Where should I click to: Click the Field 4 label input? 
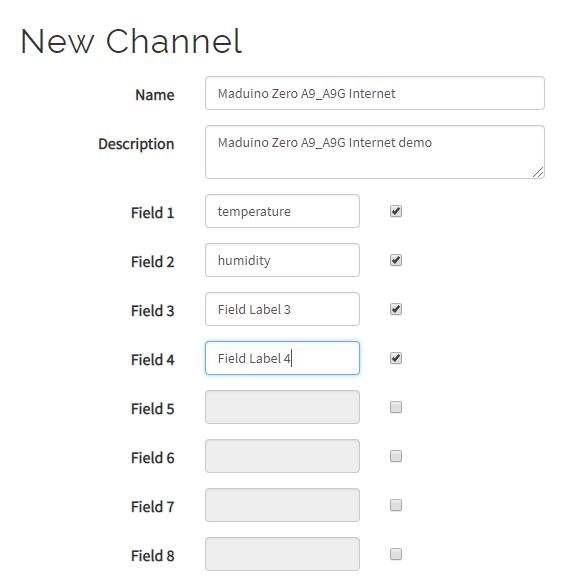click(282, 358)
